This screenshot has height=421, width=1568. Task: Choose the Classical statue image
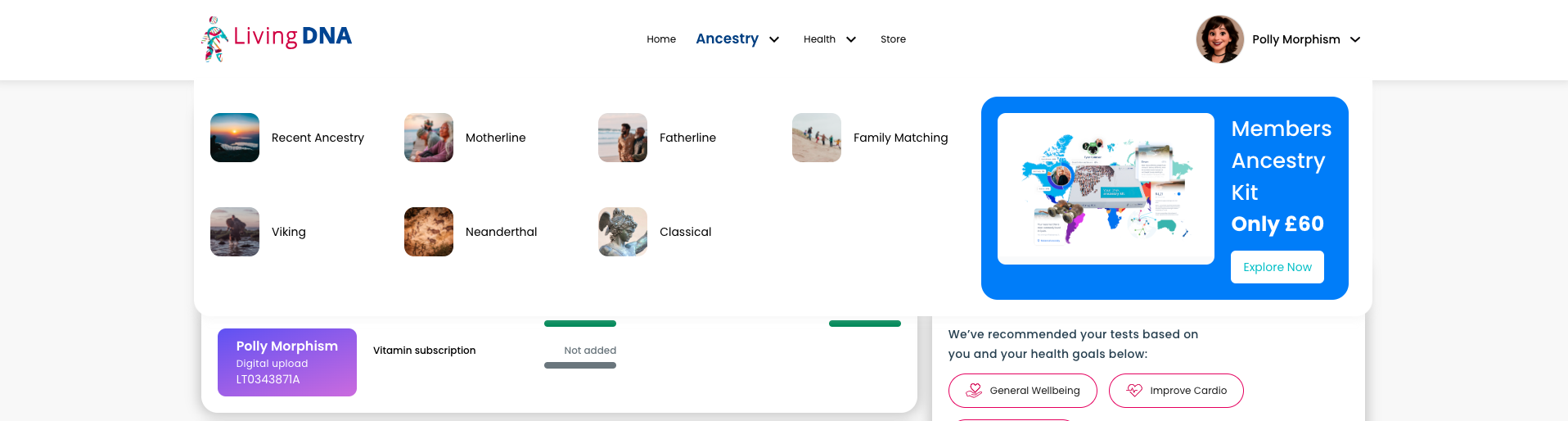click(623, 232)
